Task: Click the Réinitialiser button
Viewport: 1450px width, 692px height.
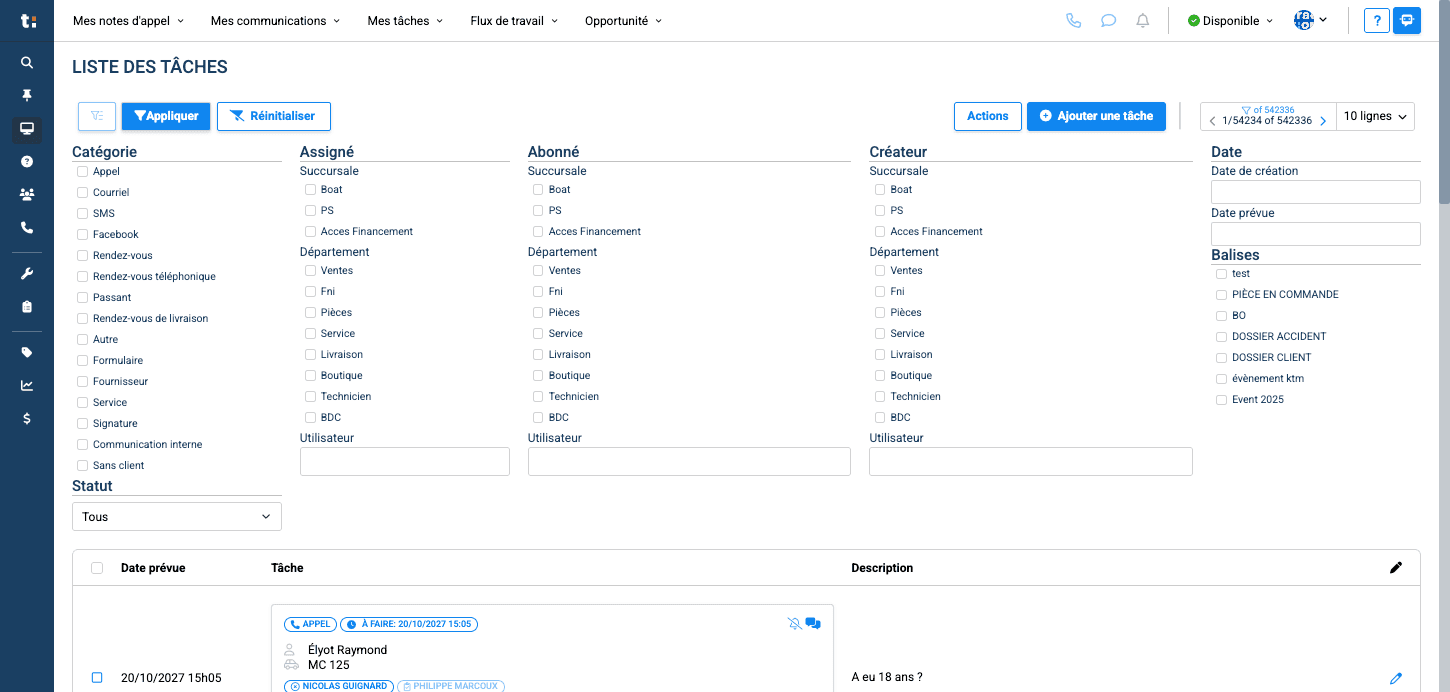Action: click(274, 116)
